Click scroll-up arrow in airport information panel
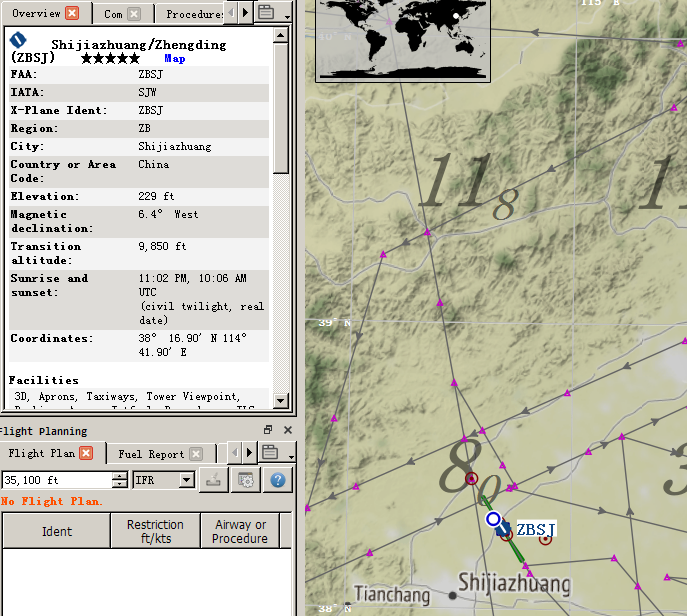 [280, 35]
